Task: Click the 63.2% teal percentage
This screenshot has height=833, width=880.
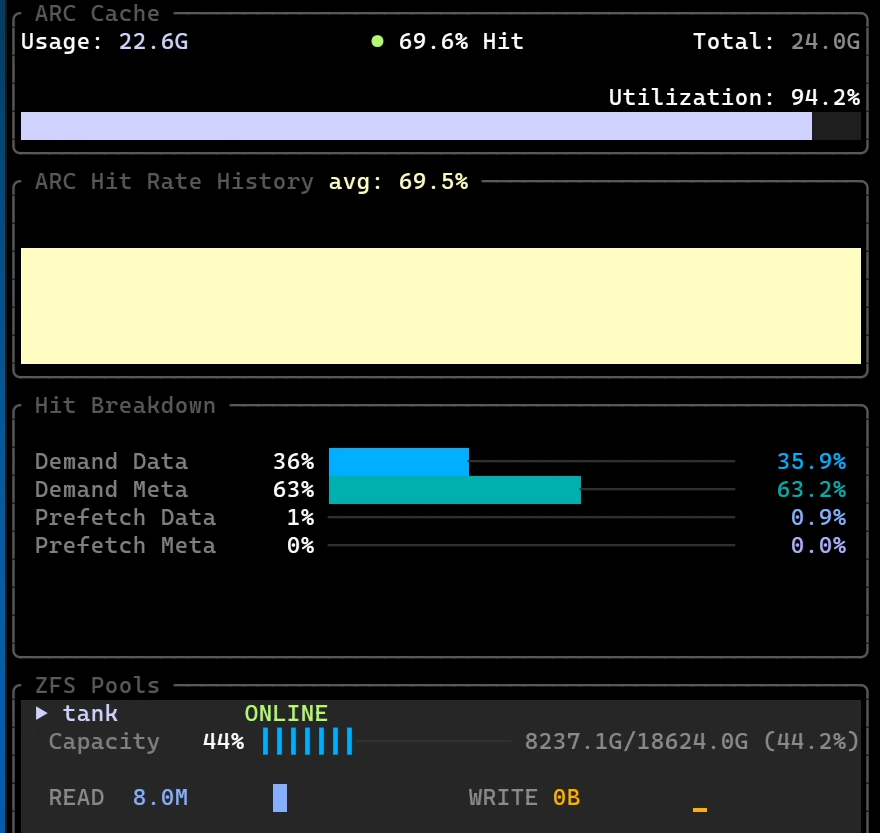Action: pyautogui.click(x=812, y=489)
